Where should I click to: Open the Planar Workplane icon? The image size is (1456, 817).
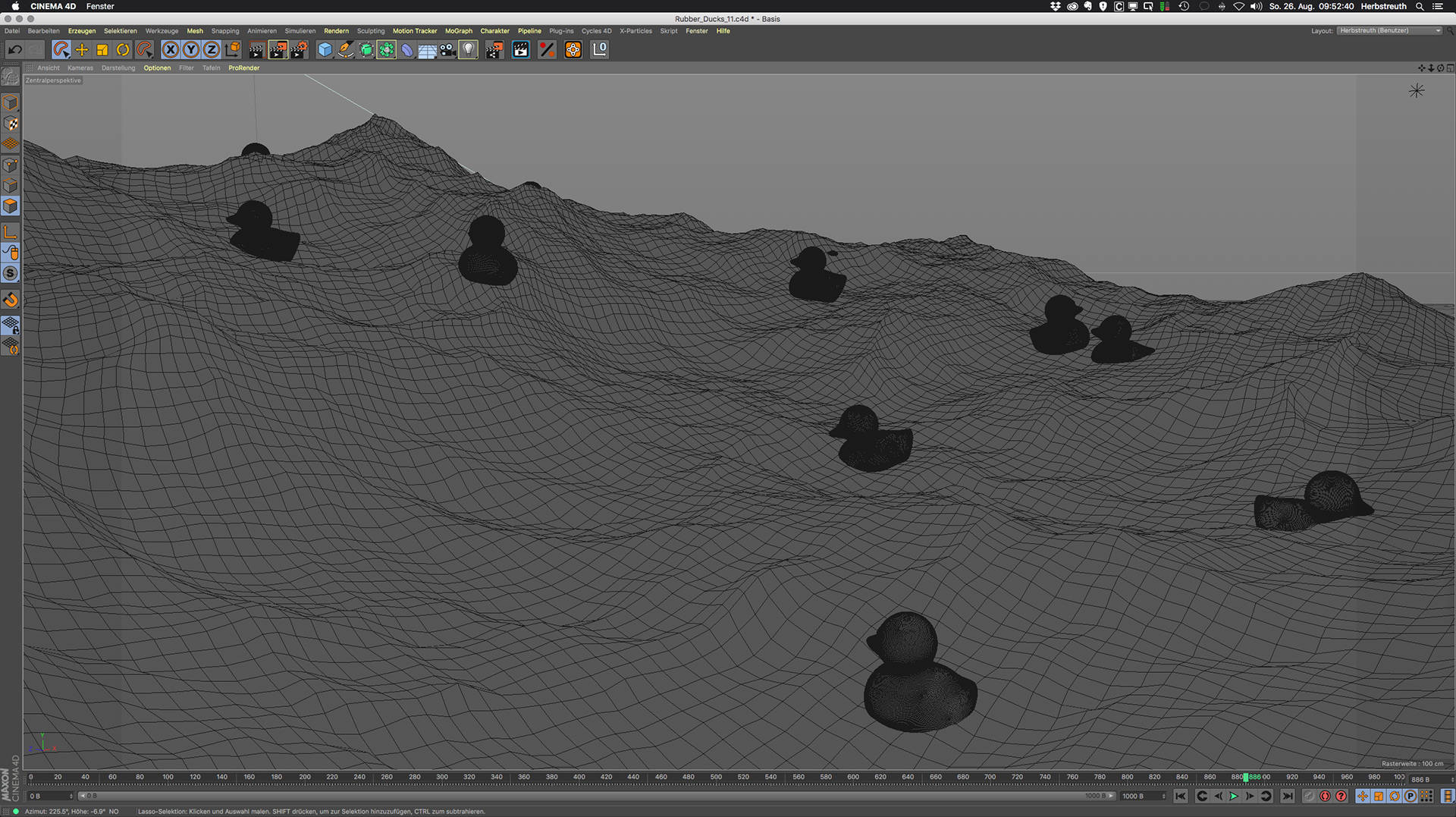click(11, 347)
